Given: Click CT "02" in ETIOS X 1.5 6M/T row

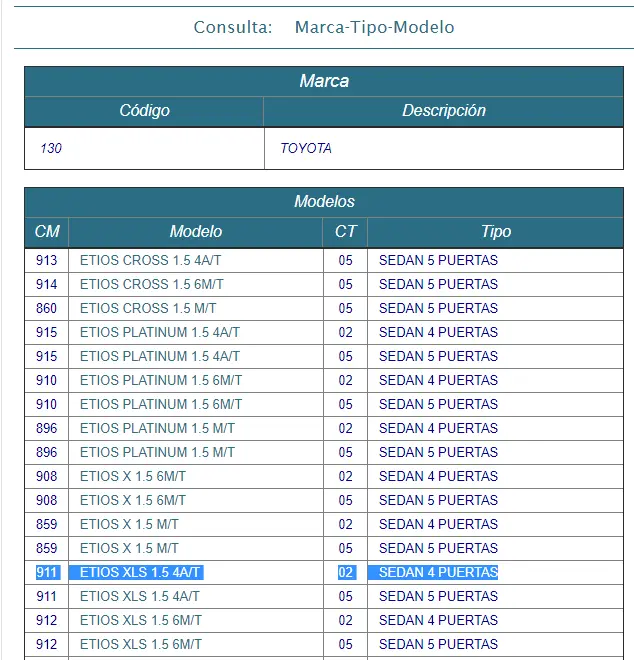Looking at the screenshot, I should tap(345, 476).
